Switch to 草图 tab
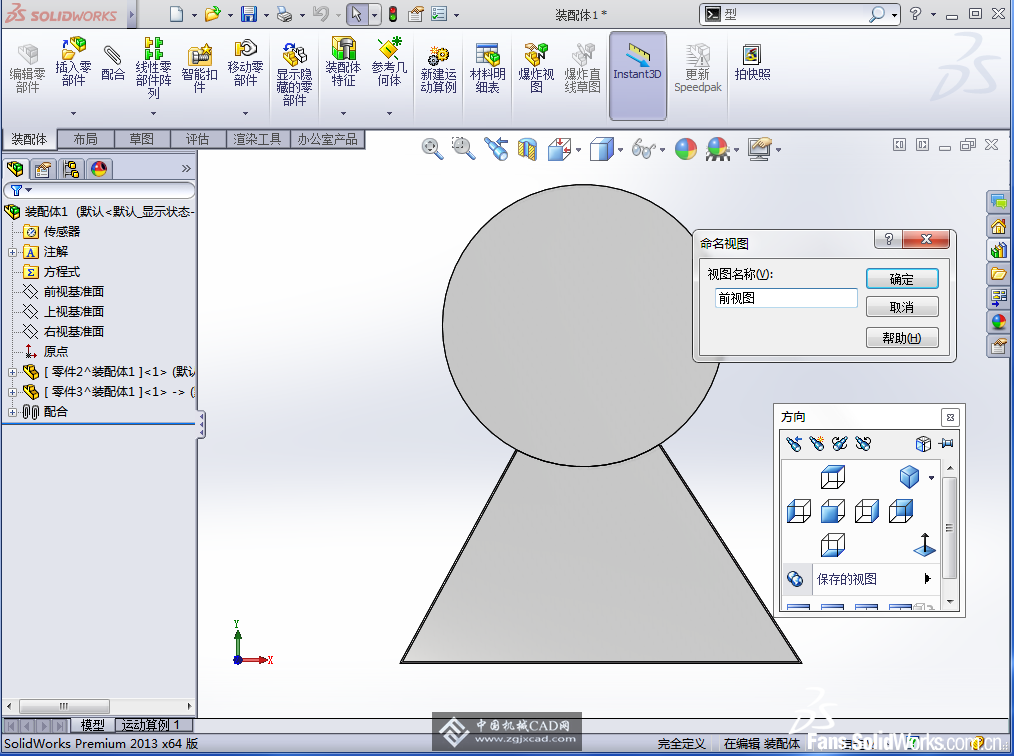1014x756 pixels. pyautogui.click(x=142, y=139)
